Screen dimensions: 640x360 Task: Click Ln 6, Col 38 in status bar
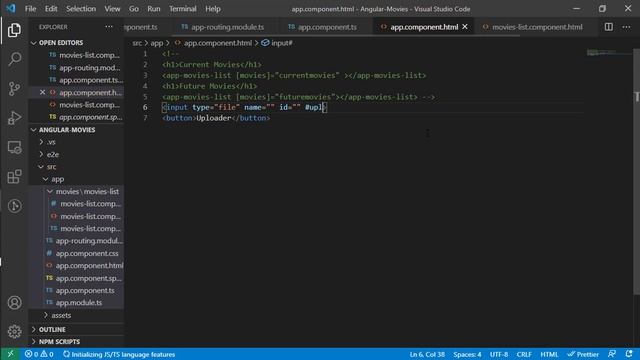(x=427, y=354)
